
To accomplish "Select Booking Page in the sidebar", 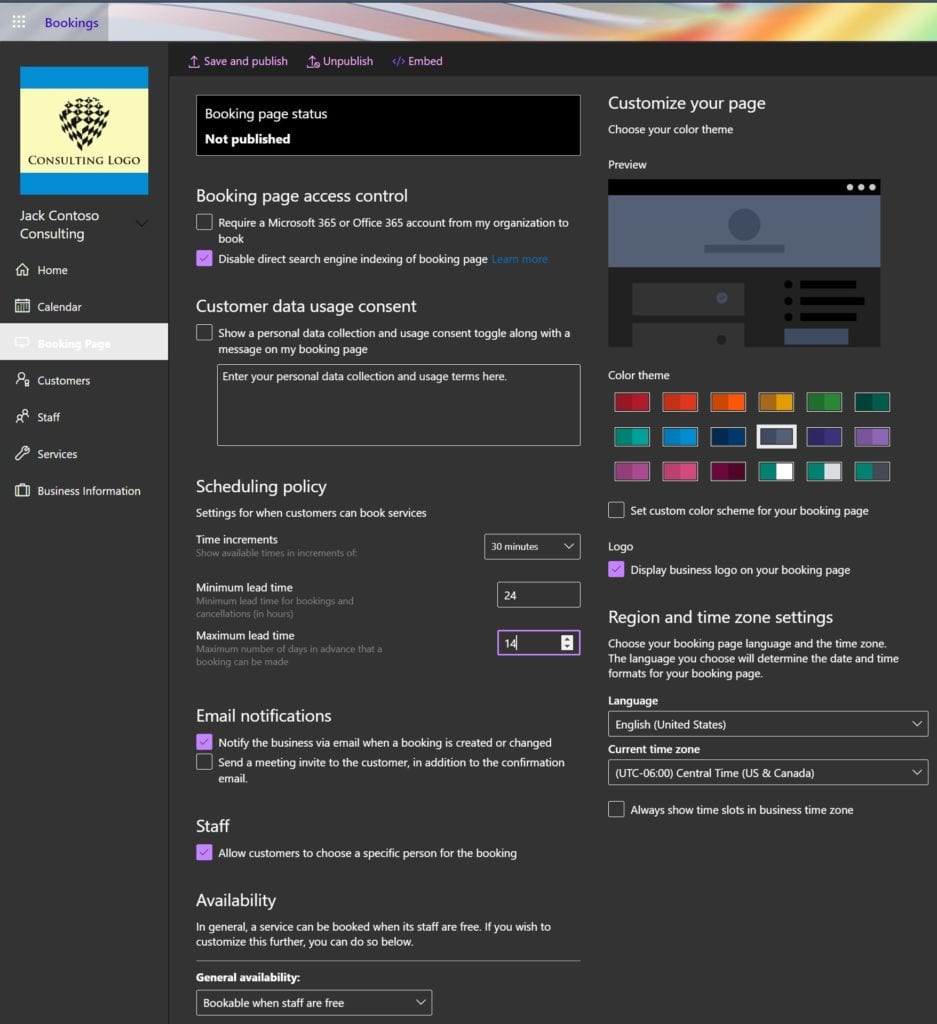I will pyautogui.click(x=84, y=344).
